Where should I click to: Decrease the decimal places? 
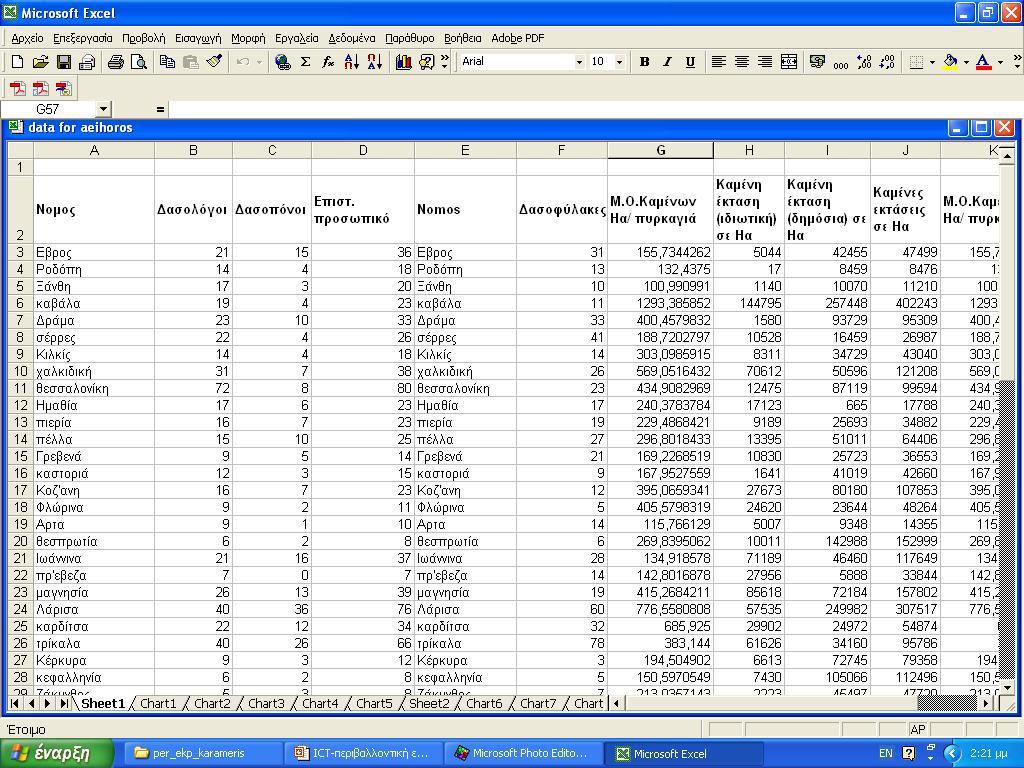coord(887,62)
